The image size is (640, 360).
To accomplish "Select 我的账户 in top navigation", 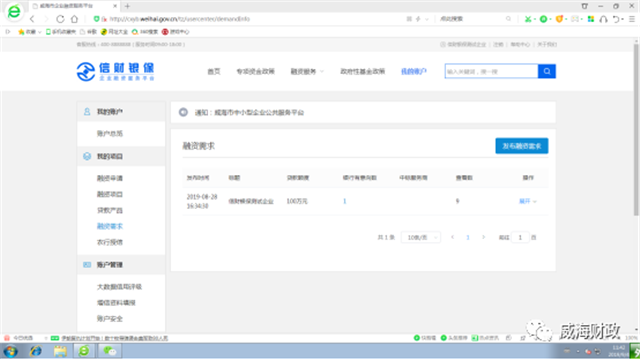I will click(x=413, y=71).
